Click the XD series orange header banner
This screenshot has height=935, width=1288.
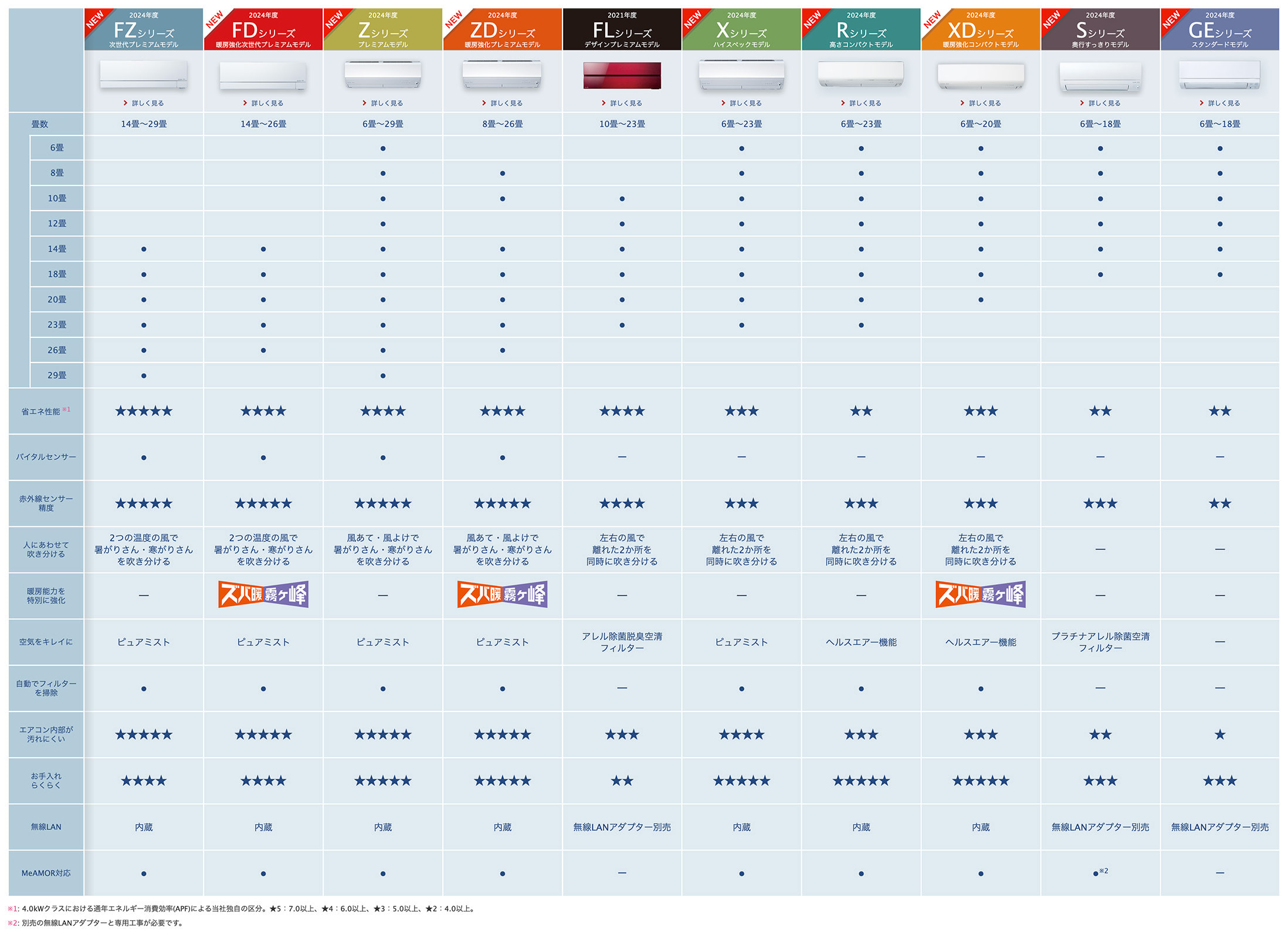coord(981,30)
